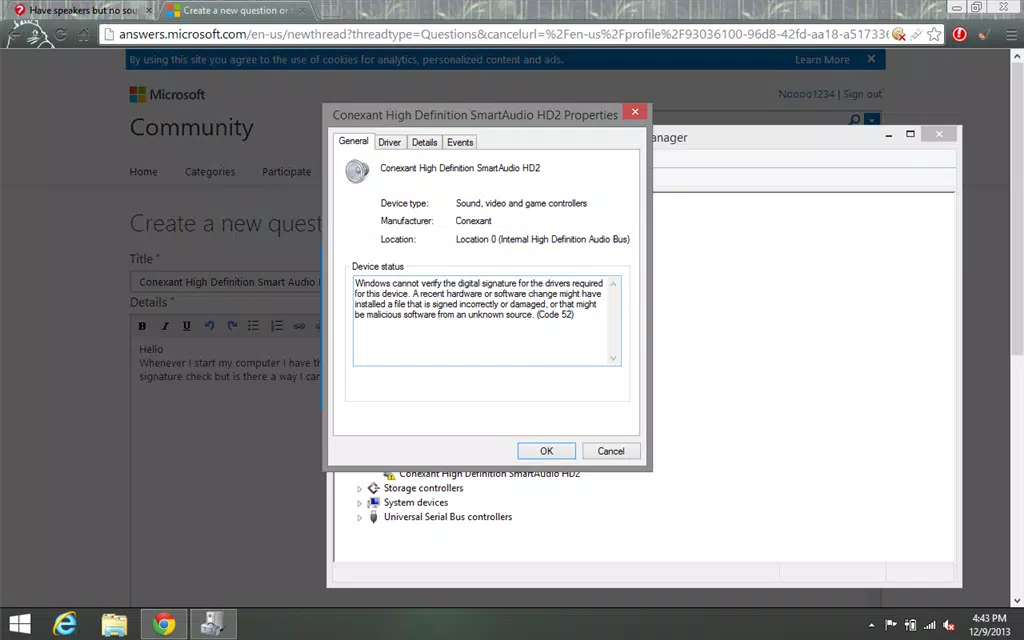This screenshot has height=640, width=1024.
Task: Expand Storage controllers in Device Manager
Action: (359, 488)
